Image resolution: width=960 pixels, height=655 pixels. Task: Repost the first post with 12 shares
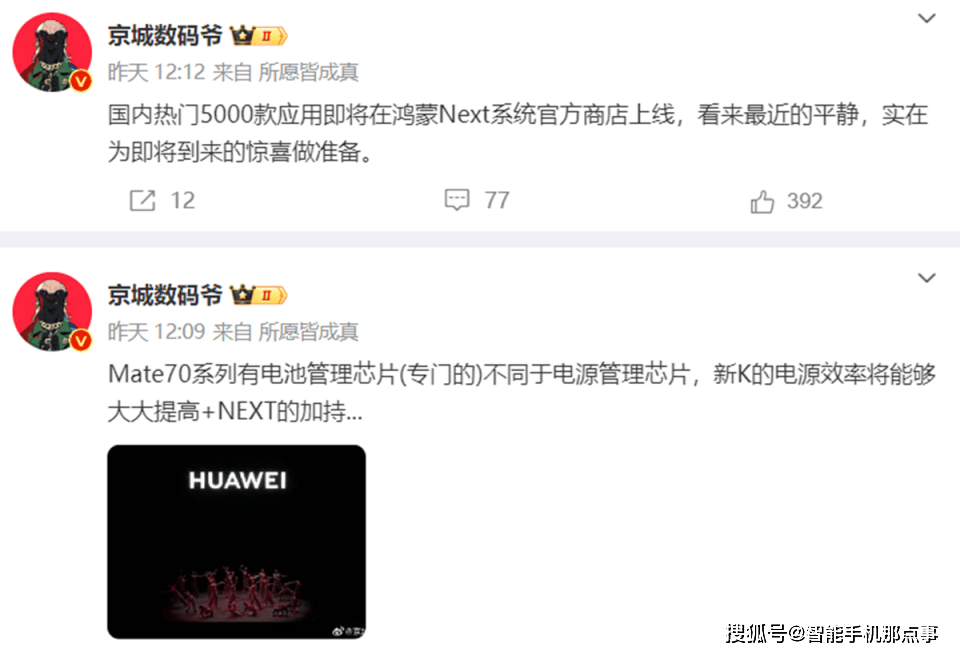(x=162, y=200)
